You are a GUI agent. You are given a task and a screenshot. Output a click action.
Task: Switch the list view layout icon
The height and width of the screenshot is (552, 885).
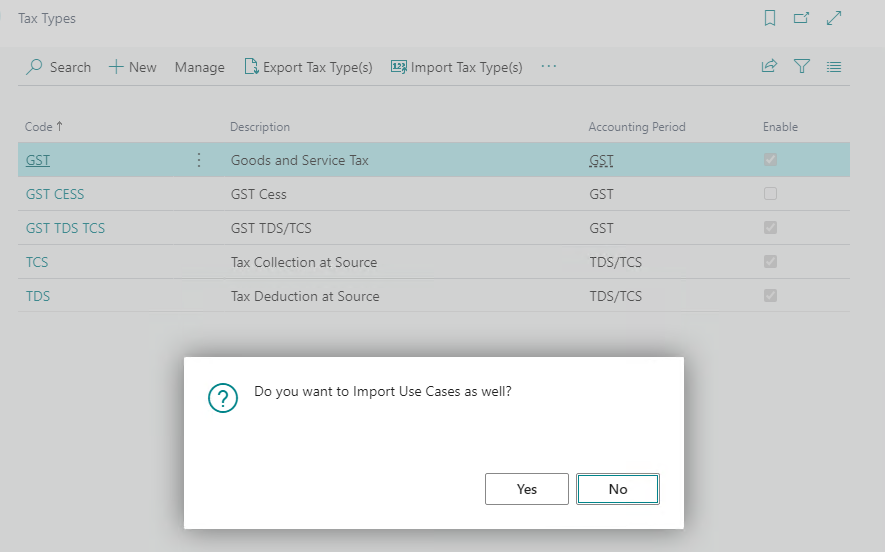tap(833, 67)
